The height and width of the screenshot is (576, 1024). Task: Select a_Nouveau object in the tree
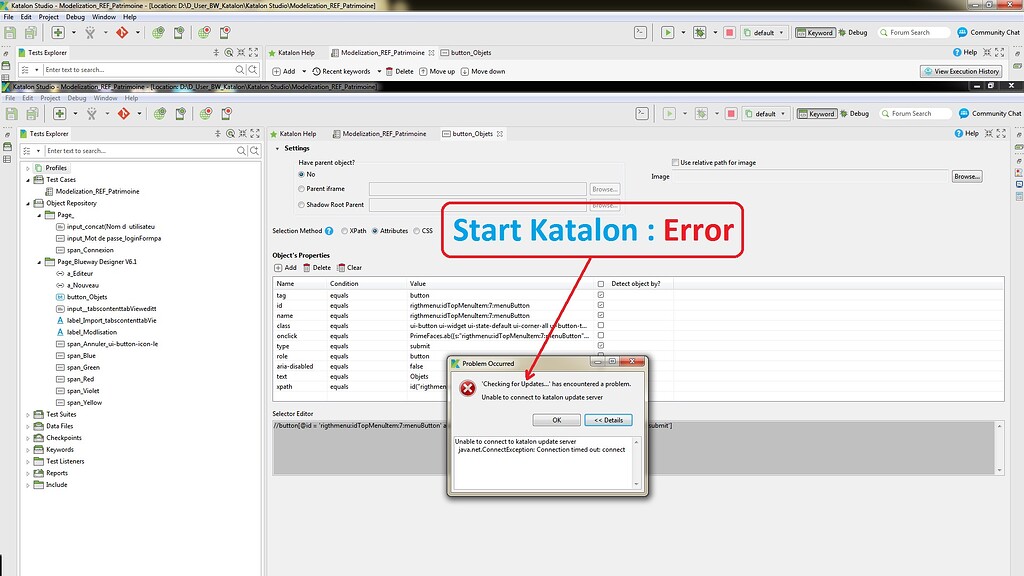(82, 285)
